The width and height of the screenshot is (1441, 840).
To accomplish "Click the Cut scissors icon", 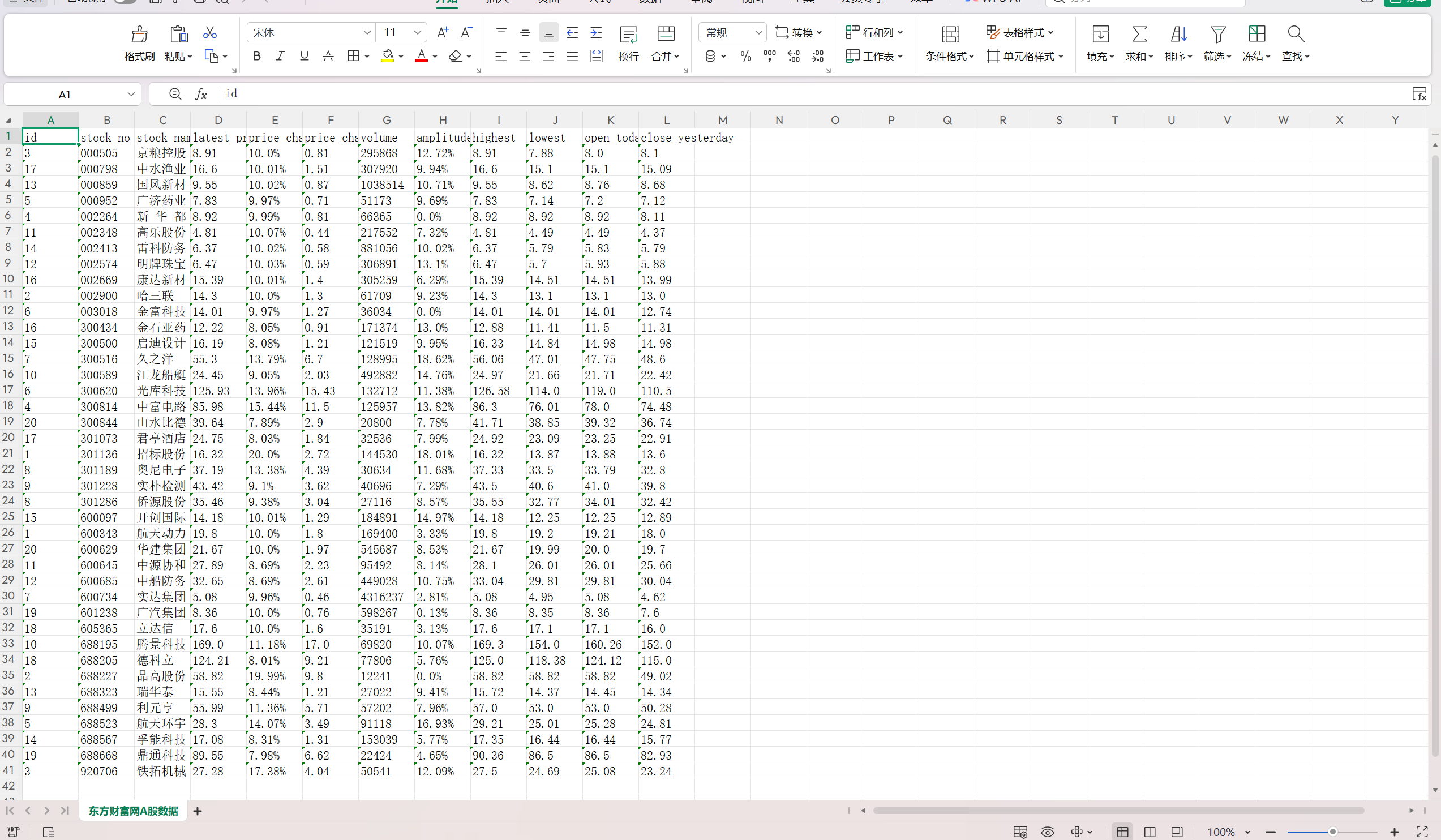I will coord(210,33).
